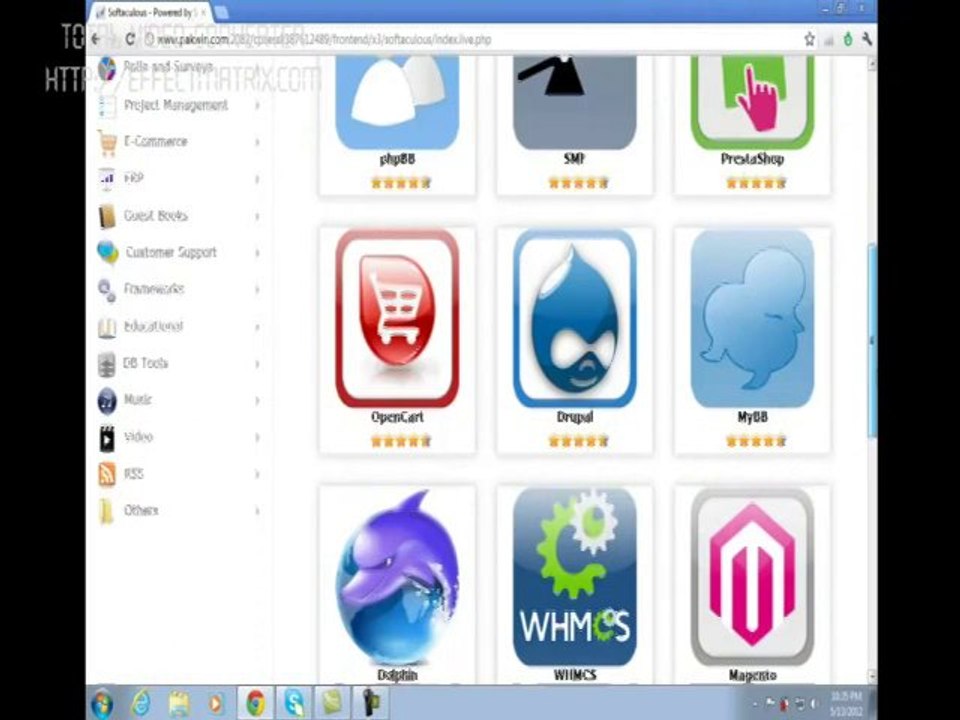Click the E-Commerce cart sidebar icon

(x=107, y=143)
